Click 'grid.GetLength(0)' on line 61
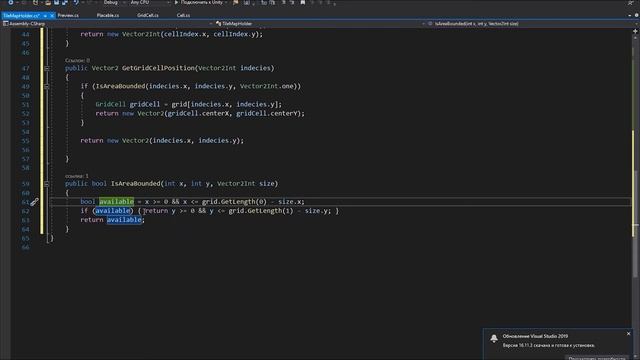 point(234,202)
